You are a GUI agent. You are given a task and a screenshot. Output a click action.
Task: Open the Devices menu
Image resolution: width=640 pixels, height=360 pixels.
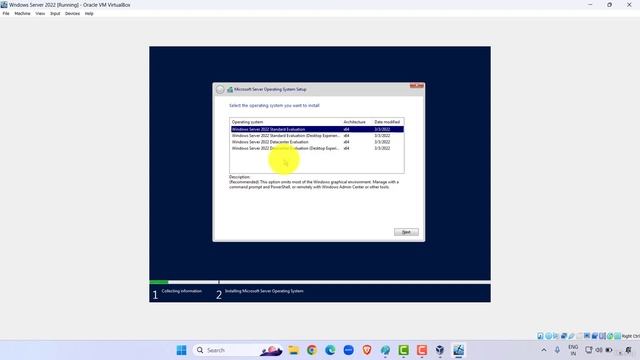72,13
